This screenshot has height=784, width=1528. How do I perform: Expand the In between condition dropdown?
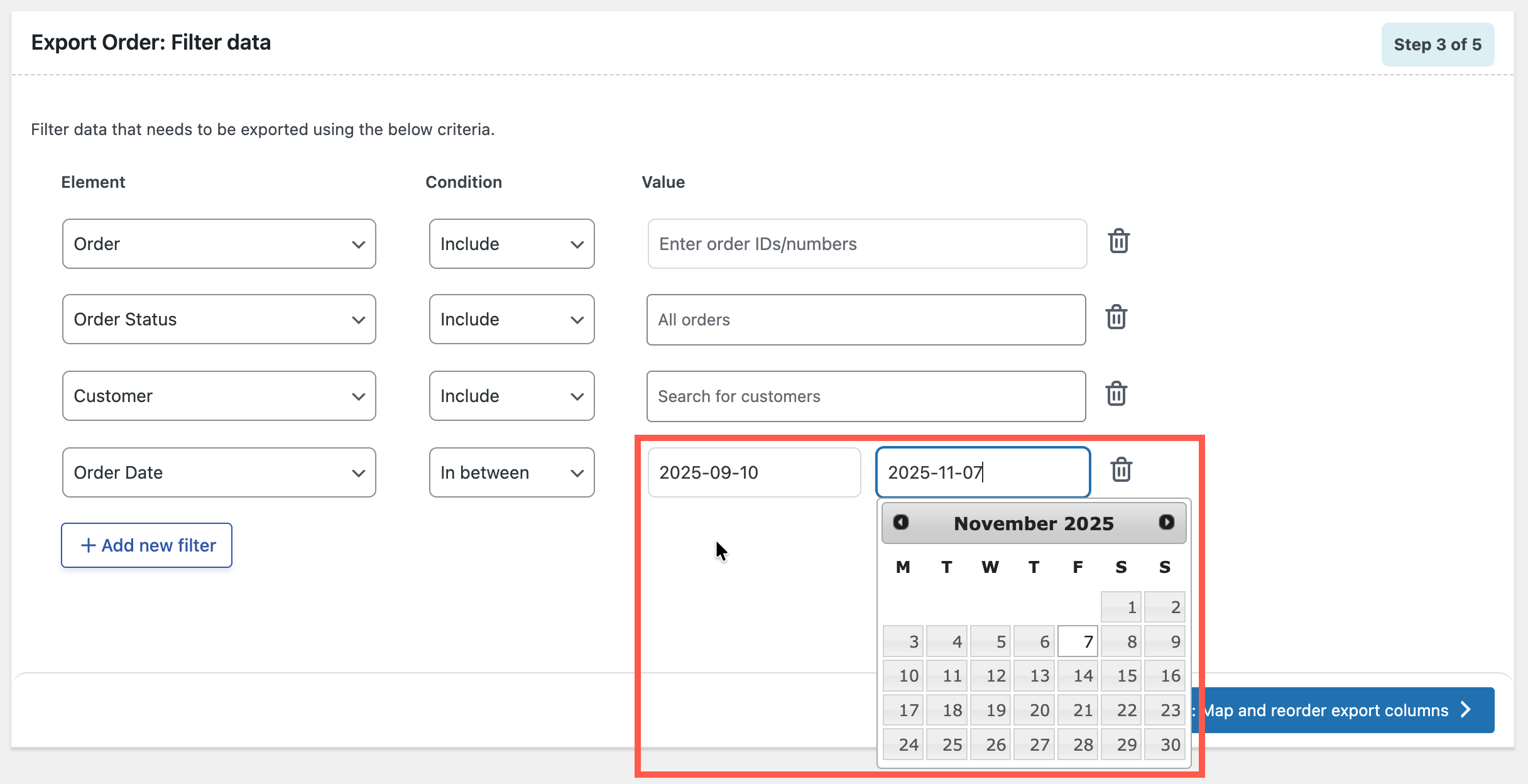coord(511,472)
